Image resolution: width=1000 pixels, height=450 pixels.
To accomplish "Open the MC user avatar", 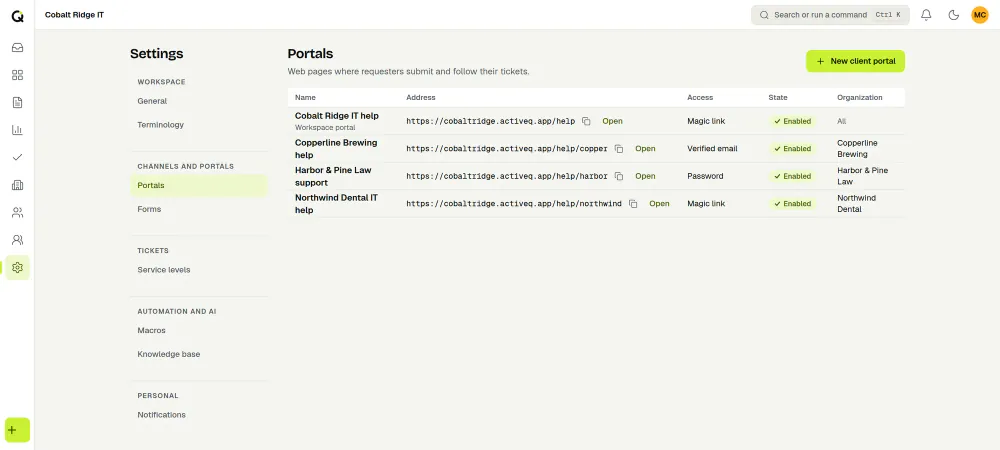I will (x=980, y=15).
